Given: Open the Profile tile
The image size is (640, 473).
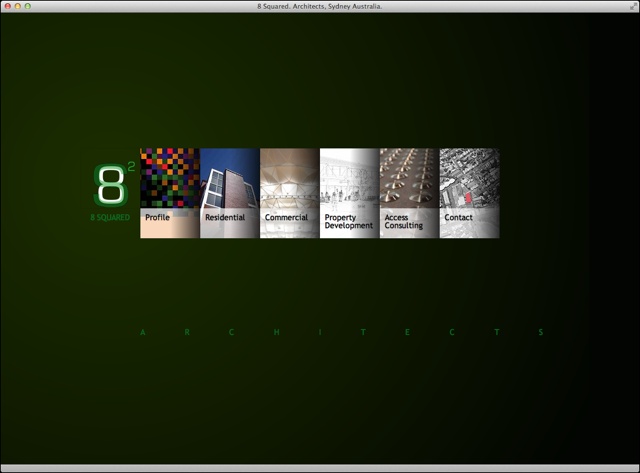Looking at the screenshot, I should point(170,193).
